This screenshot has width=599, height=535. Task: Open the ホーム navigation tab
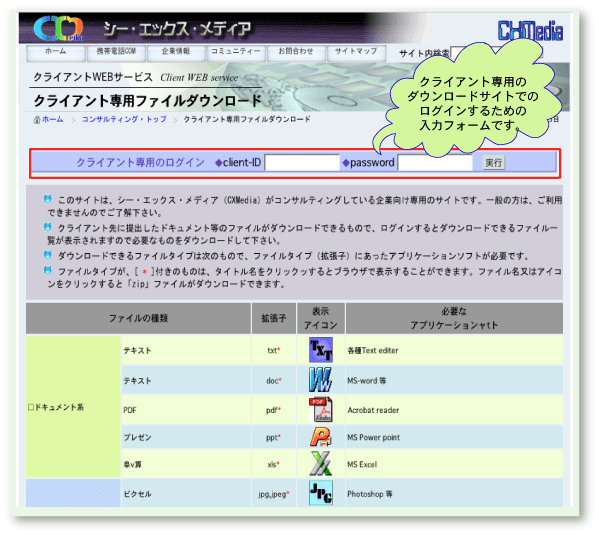pyautogui.click(x=56, y=53)
